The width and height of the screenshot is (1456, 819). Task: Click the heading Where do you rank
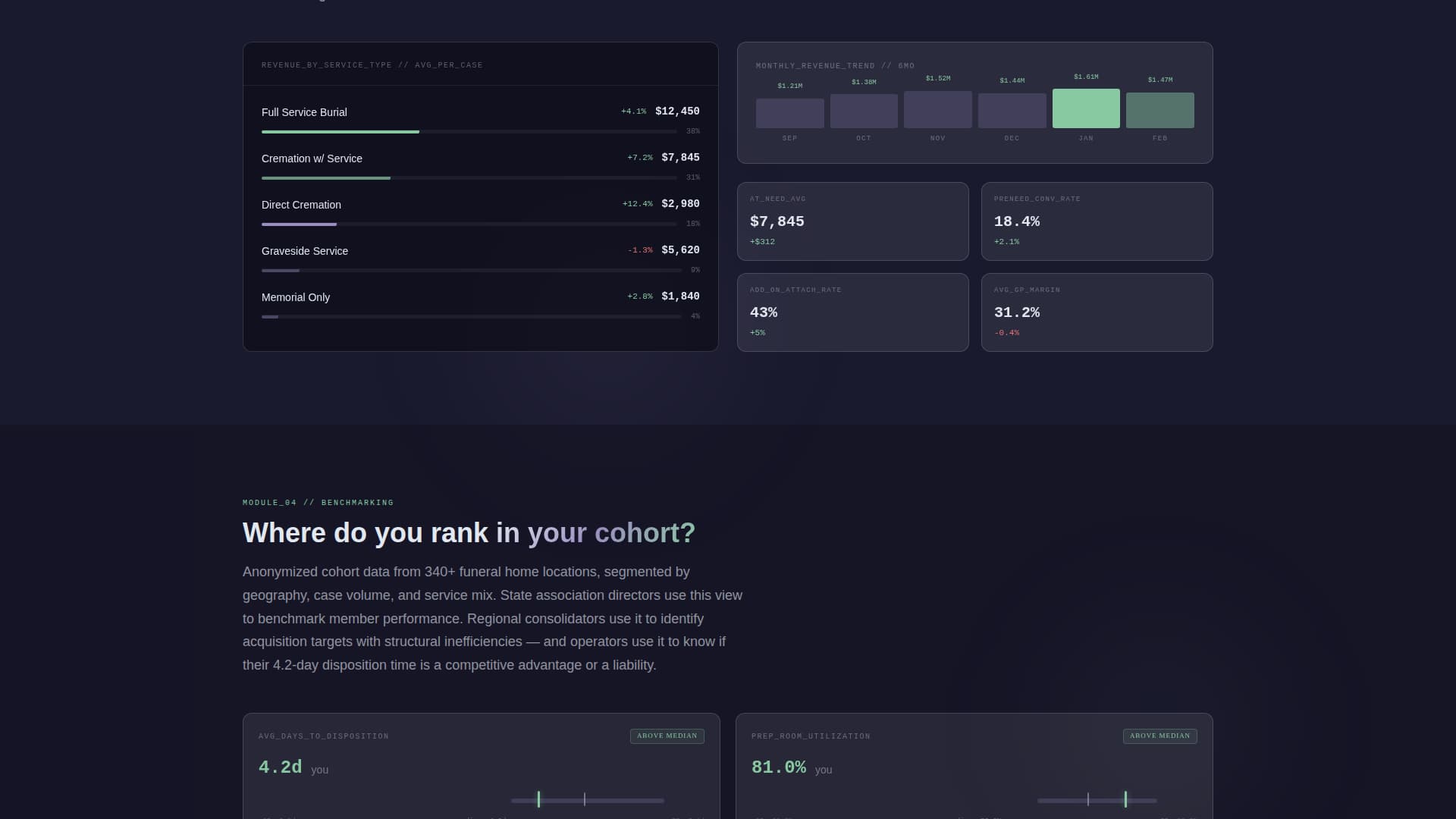[x=469, y=533]
